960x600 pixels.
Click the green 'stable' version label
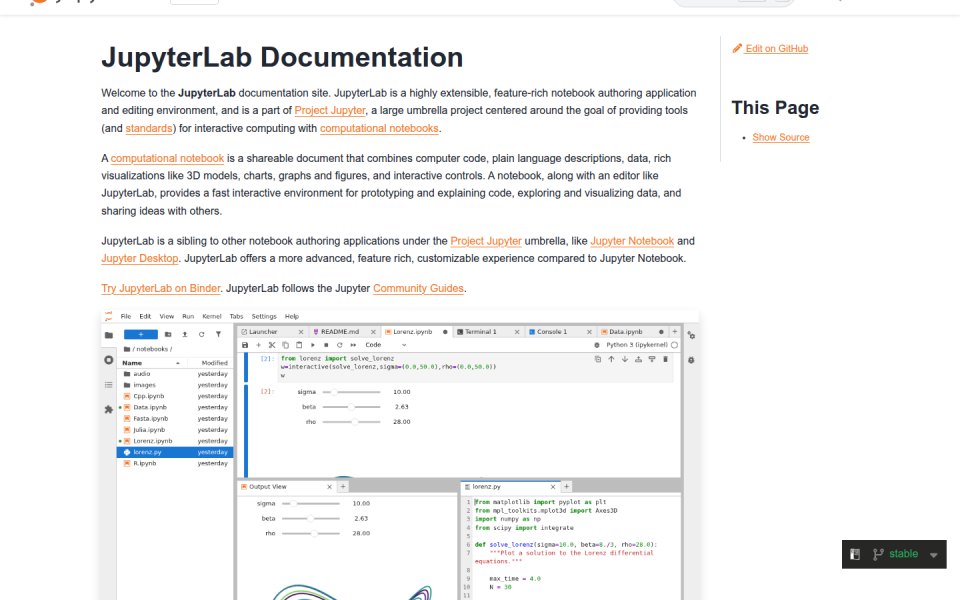pos(903,553)
